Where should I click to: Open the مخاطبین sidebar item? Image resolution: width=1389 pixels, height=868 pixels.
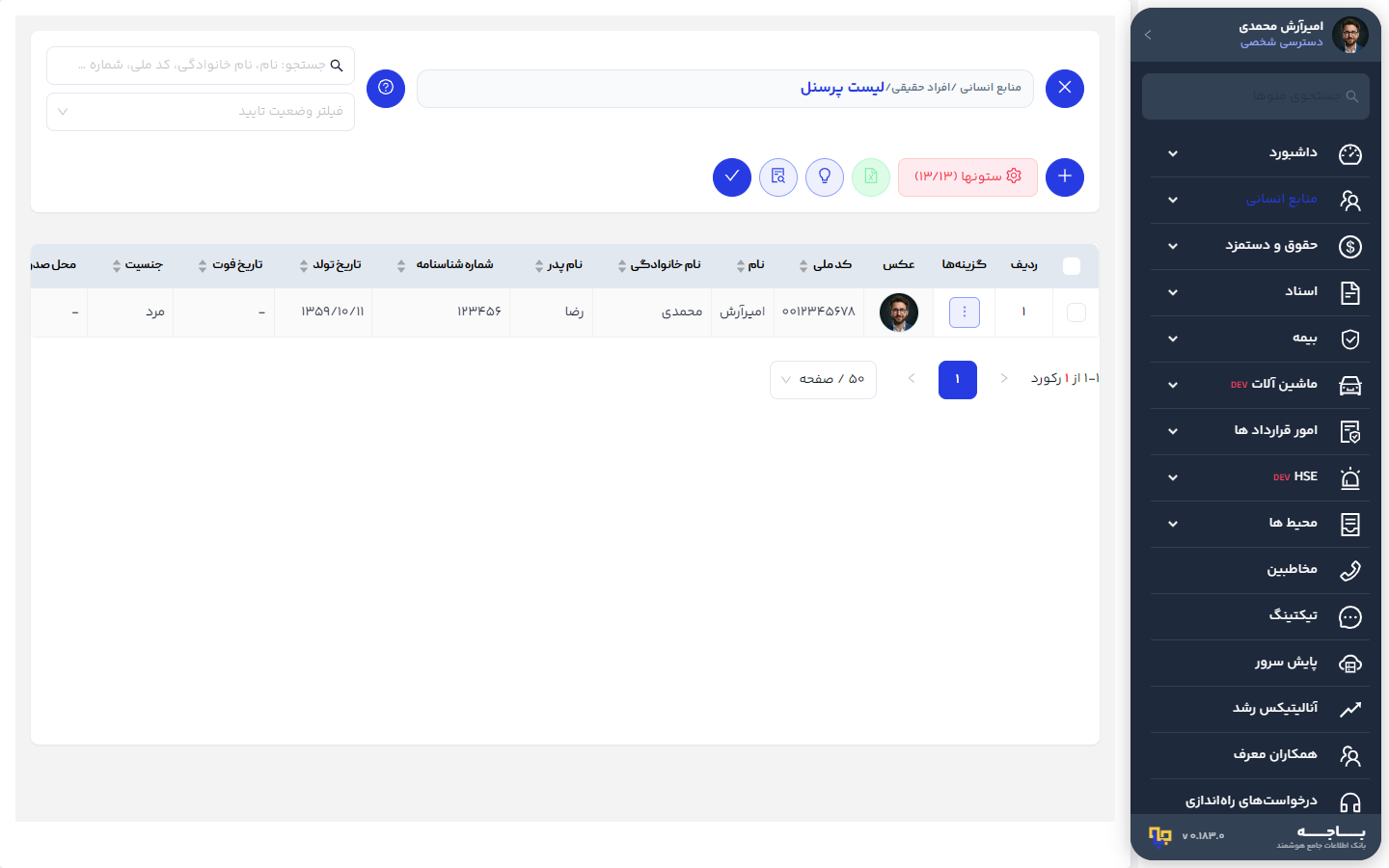(1260, 570)
